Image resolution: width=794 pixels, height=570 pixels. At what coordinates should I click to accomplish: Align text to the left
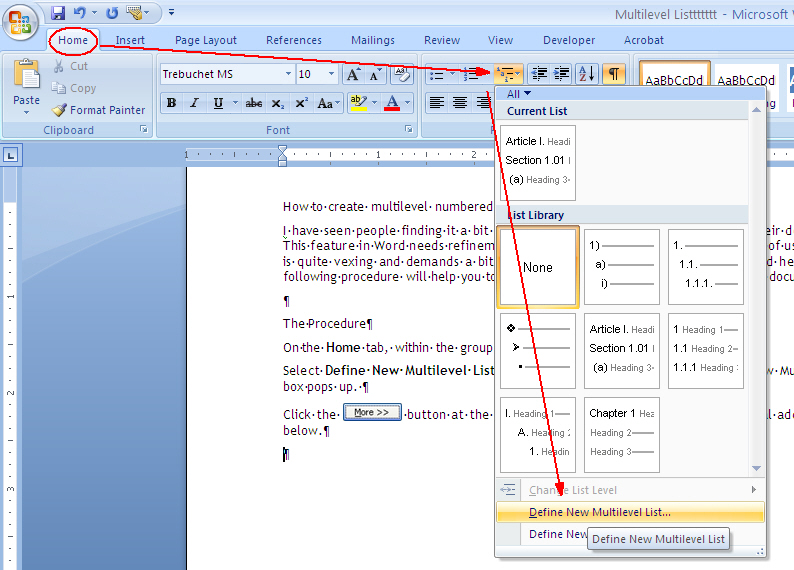436,103
